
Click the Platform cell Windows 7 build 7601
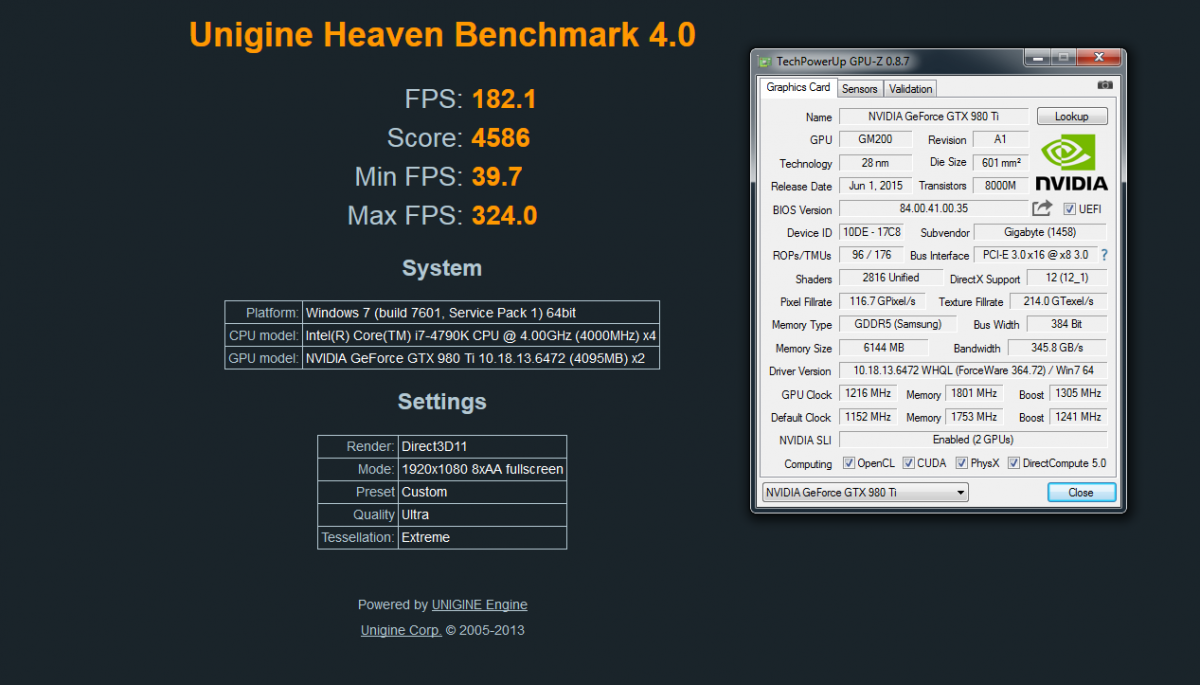coord(481,312)
